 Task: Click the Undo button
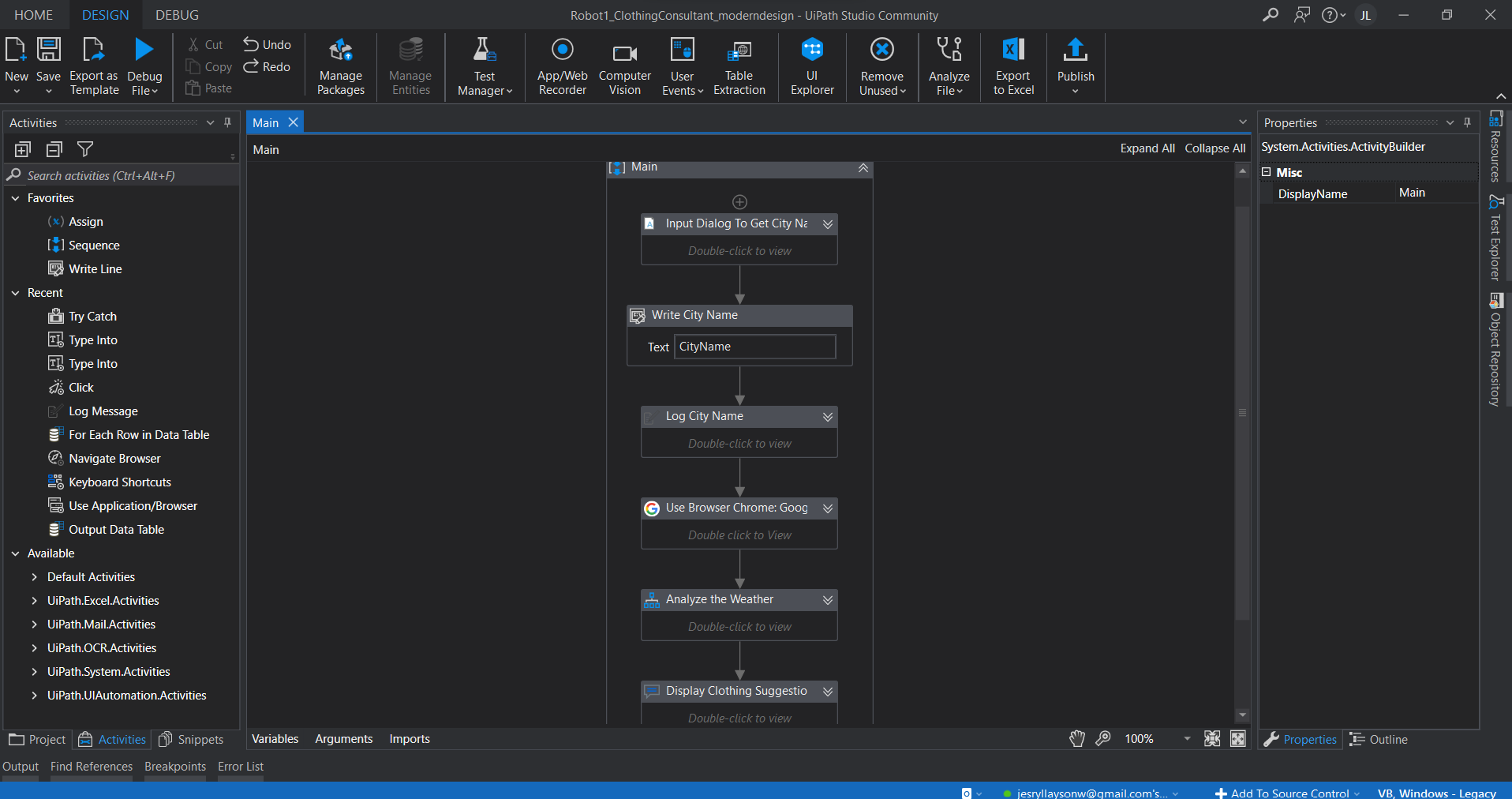coord(267,45)
